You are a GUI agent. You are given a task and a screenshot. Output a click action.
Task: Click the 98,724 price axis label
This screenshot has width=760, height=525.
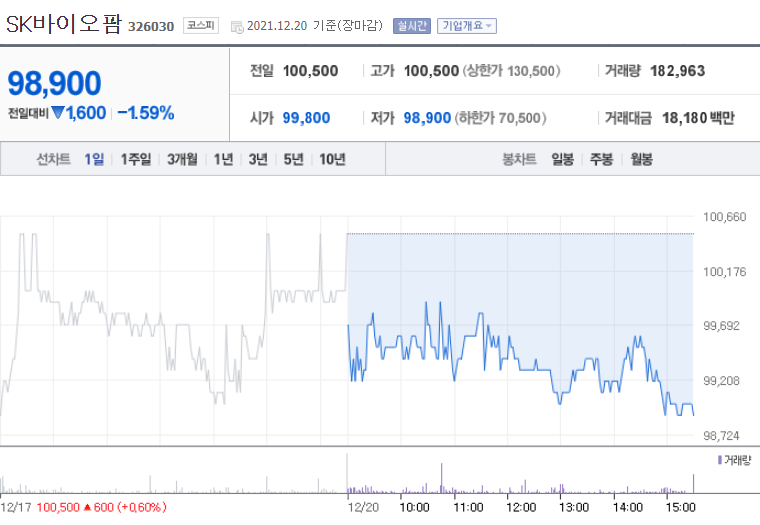(x=721, y=435)
